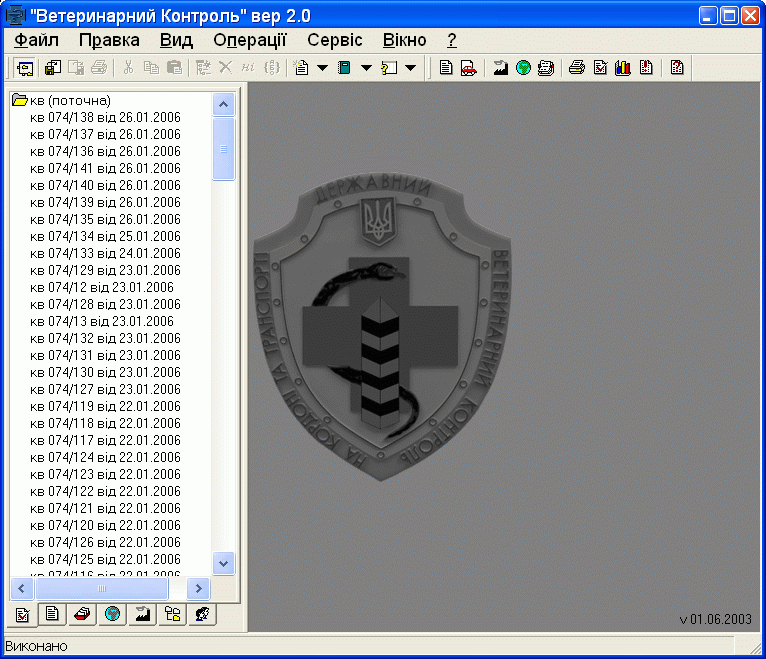Open the help question mark toolbar icon

pos(677,67)
